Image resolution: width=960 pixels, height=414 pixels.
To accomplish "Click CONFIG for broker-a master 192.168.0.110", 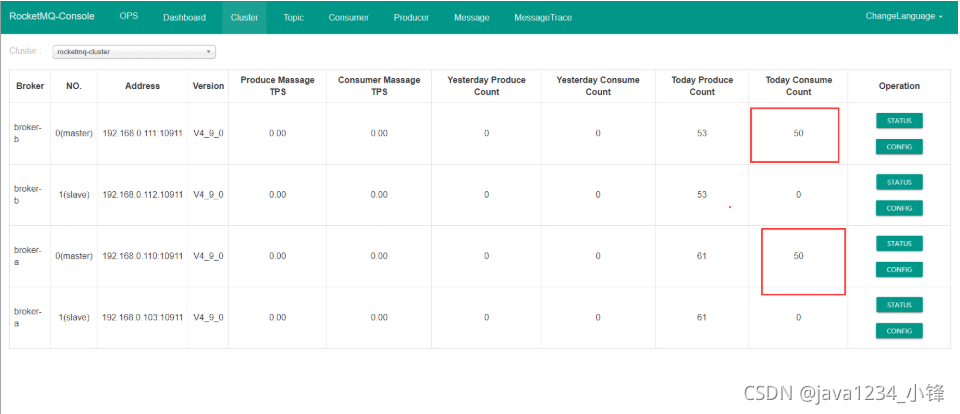I will point(899,269).
